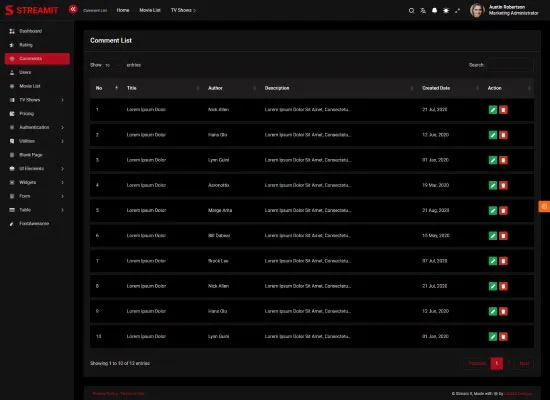The image size is (550, 400).
Task: Edit the Marge Arita comment
Action: (x=493, y=211)
